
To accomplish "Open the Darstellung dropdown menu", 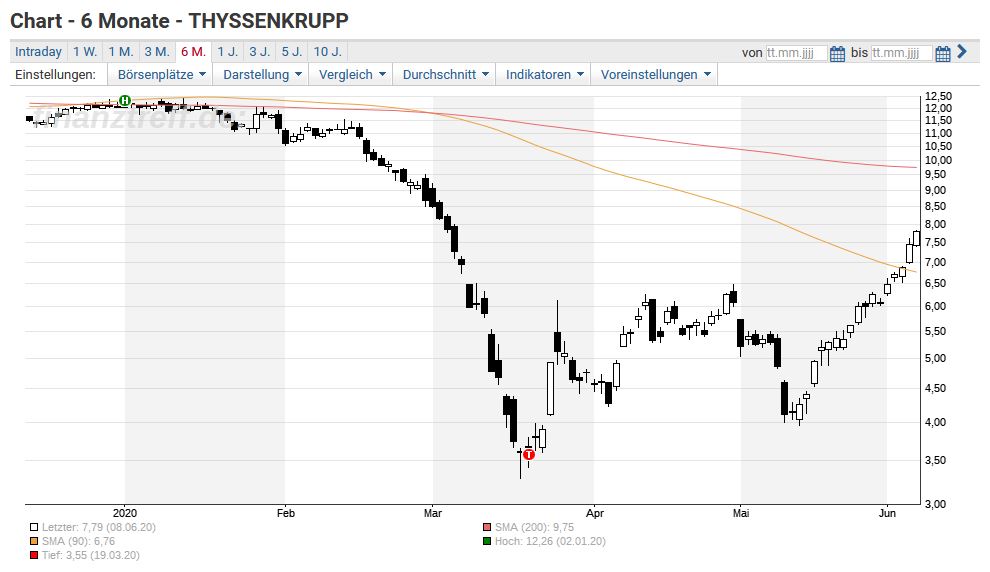I will click(261, 74).
